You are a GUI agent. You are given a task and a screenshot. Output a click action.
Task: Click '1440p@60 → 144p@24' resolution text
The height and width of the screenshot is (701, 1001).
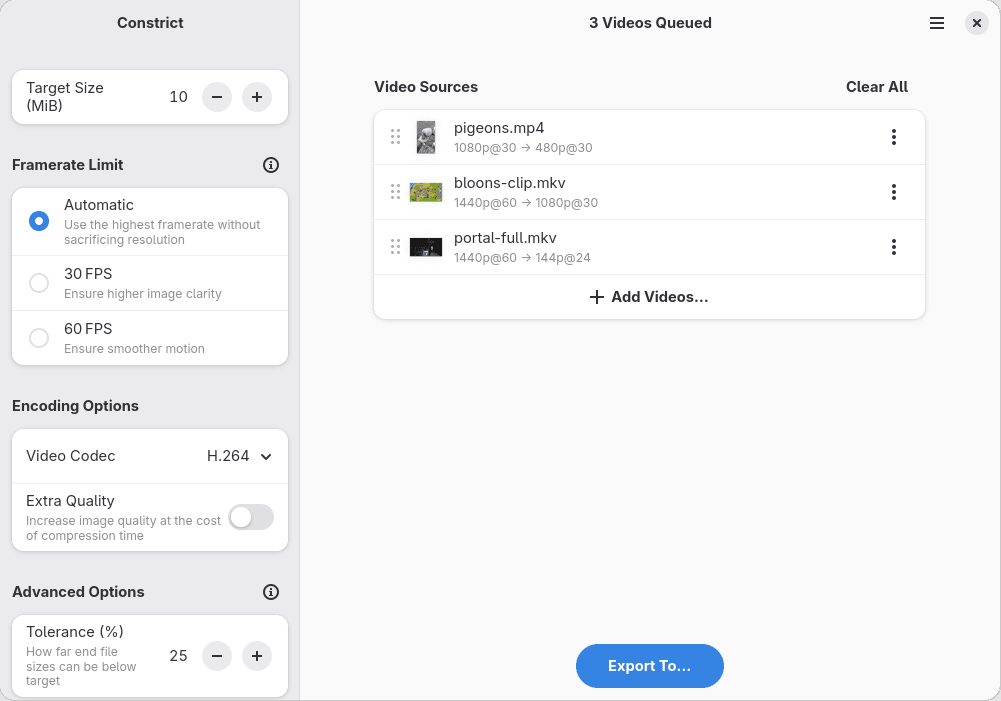[x=522, y=258]
